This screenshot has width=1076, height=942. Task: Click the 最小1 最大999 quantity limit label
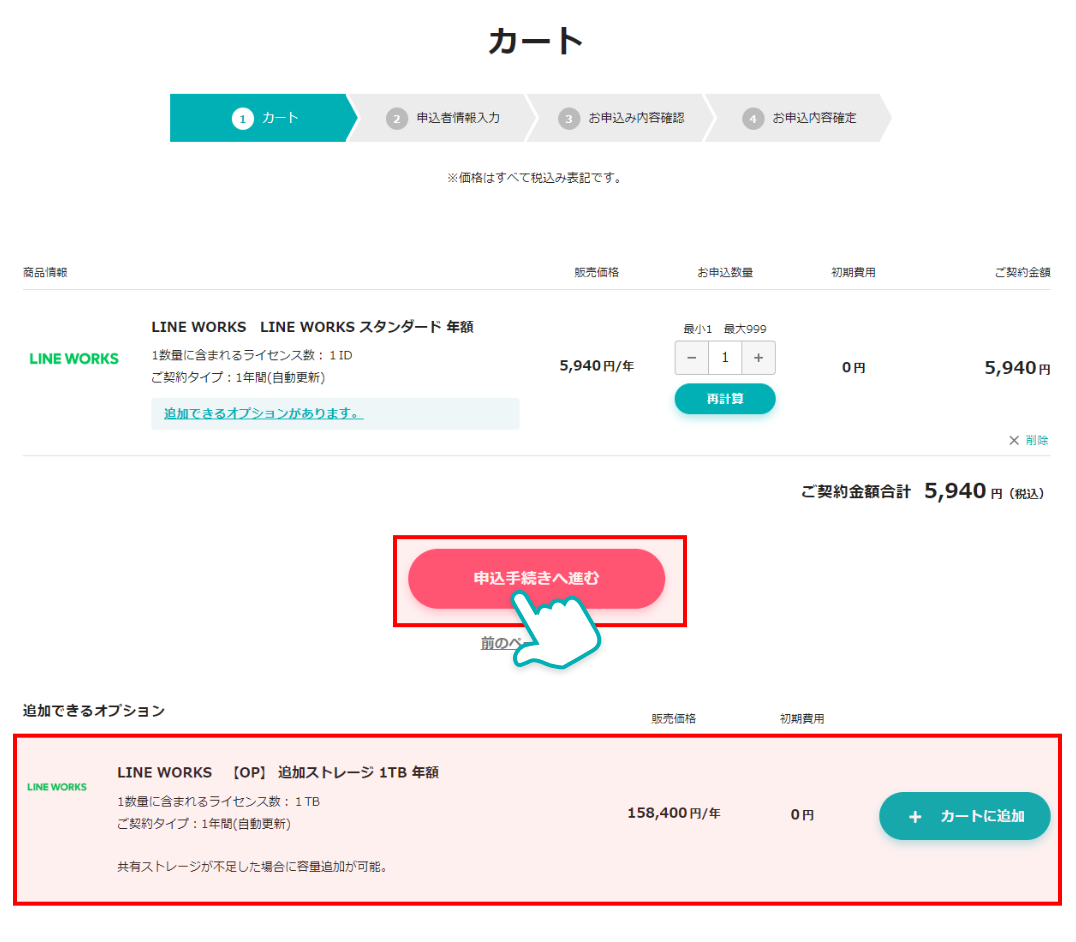coord(725,329)
